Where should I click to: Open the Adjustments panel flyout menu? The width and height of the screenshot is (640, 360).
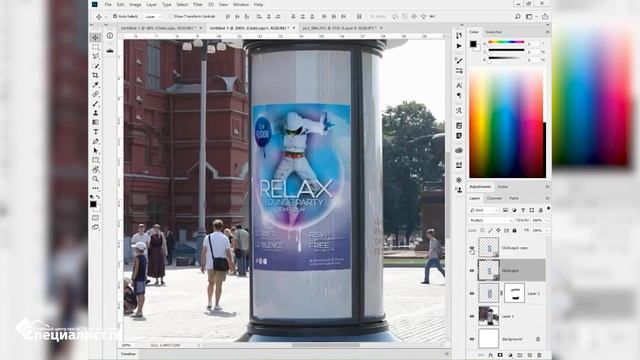pyautogui.click(x=547, y=187)
